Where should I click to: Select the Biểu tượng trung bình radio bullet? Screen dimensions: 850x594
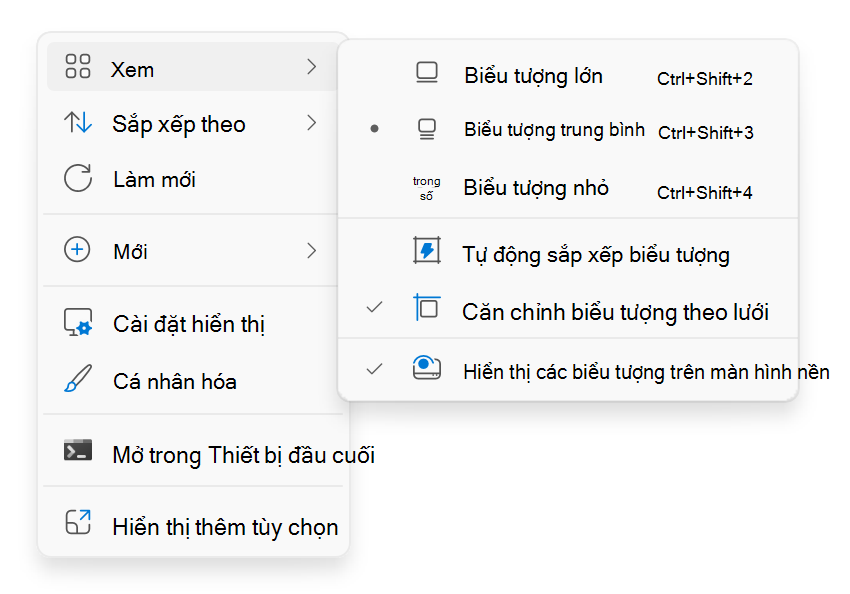pyautogui.click(x=374, y=128)
